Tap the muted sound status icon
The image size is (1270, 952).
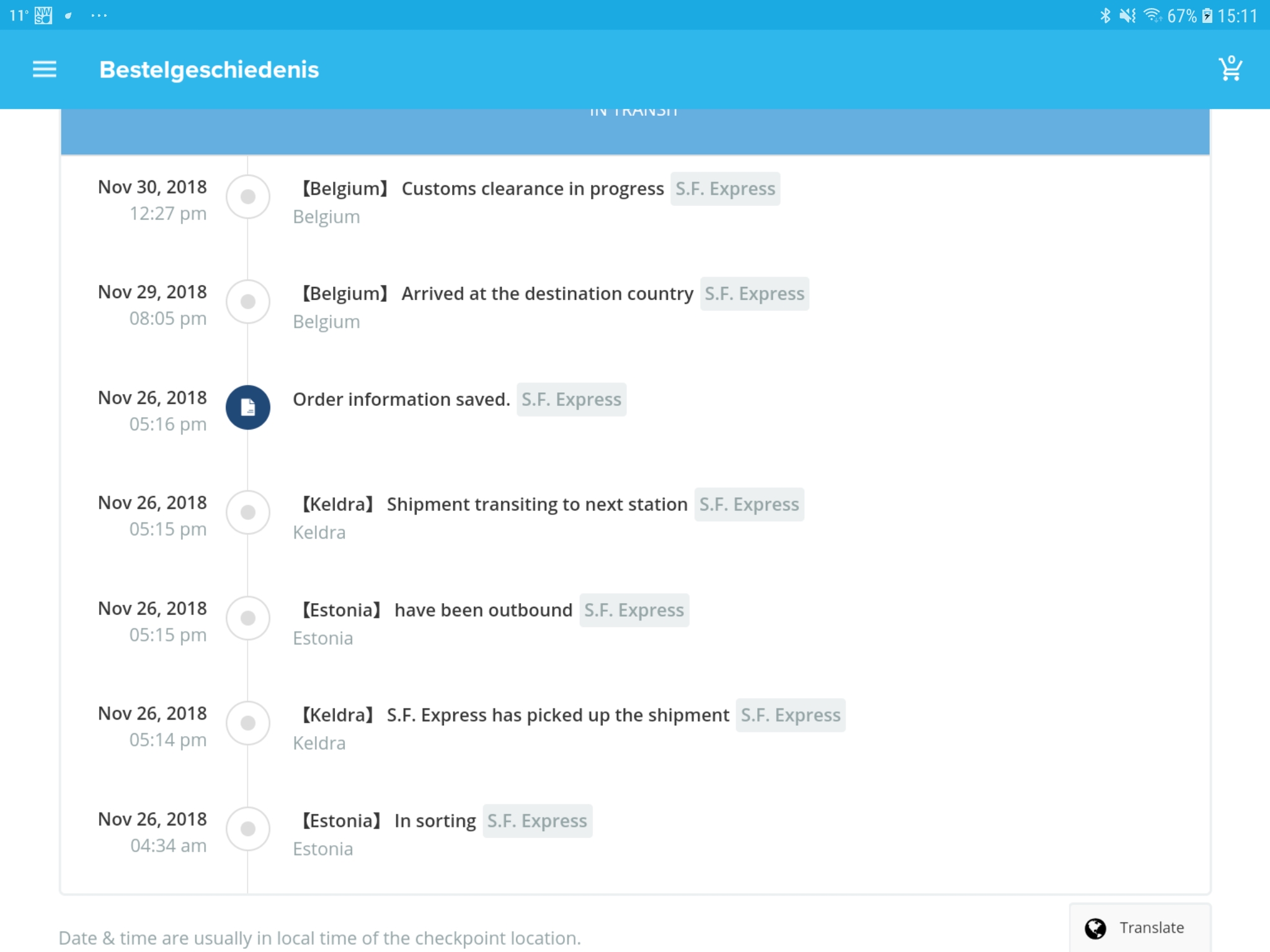click(x=1127, y=15)
